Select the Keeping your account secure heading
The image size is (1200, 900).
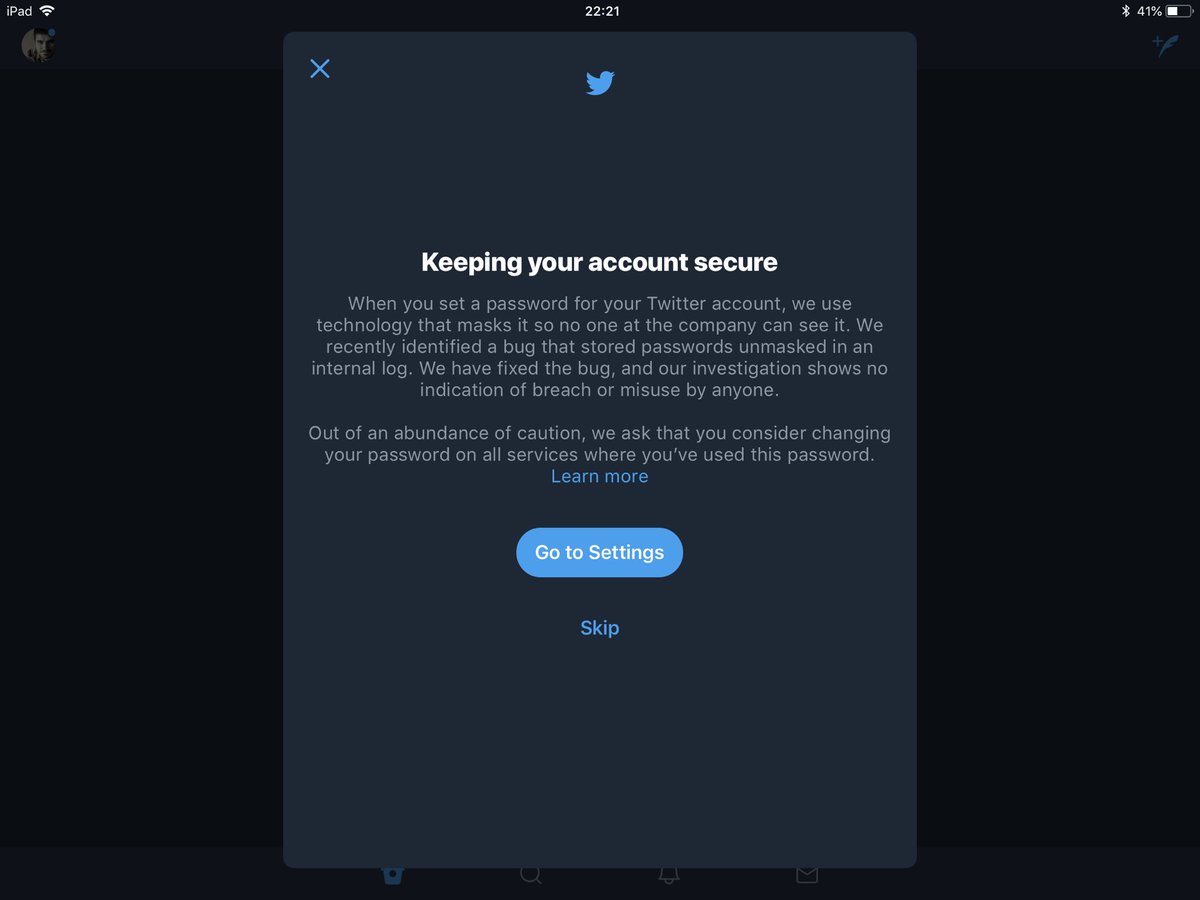coord(600,262)
